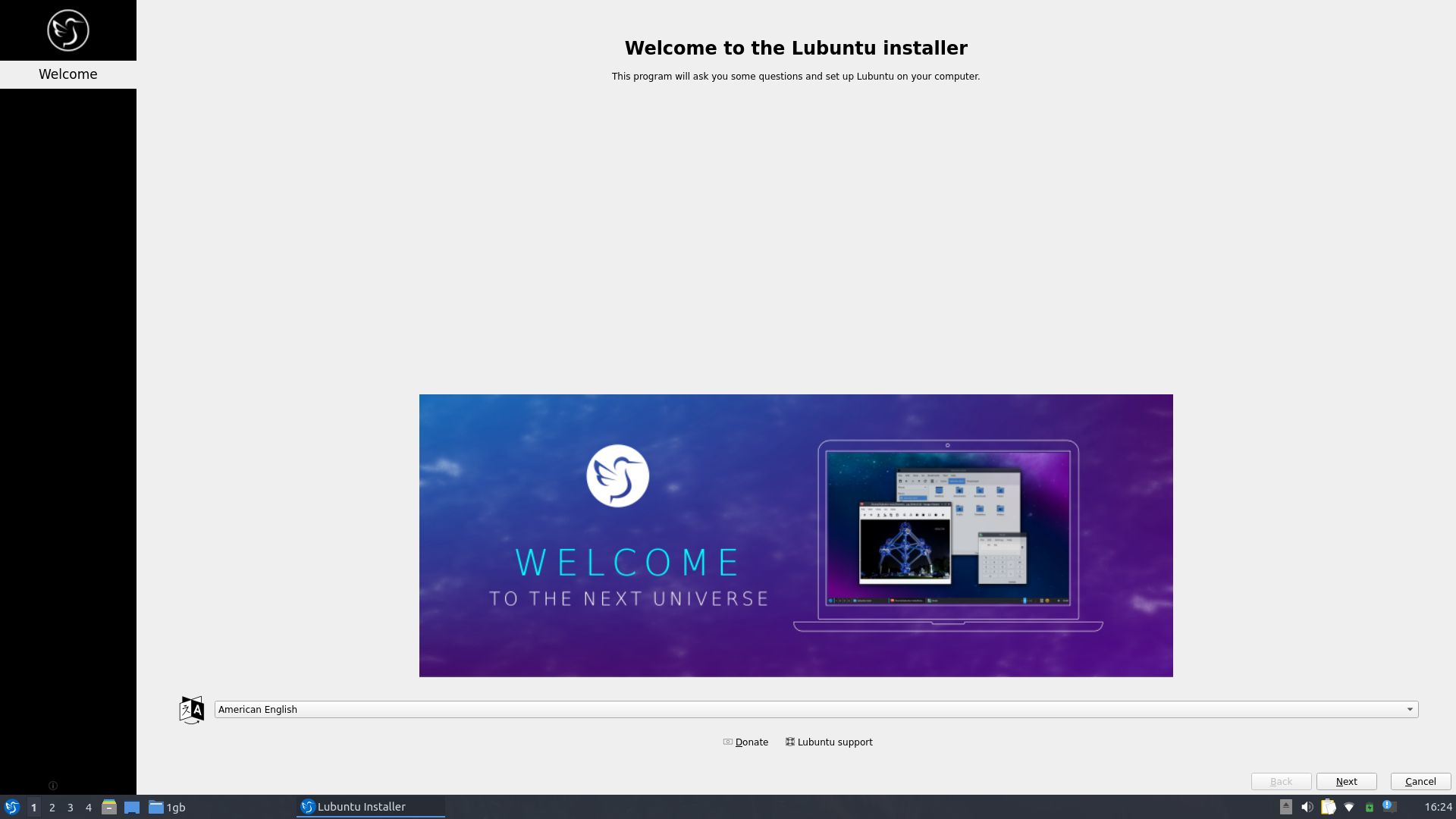Click the removable media eject tray icon

click(1285, 807)
